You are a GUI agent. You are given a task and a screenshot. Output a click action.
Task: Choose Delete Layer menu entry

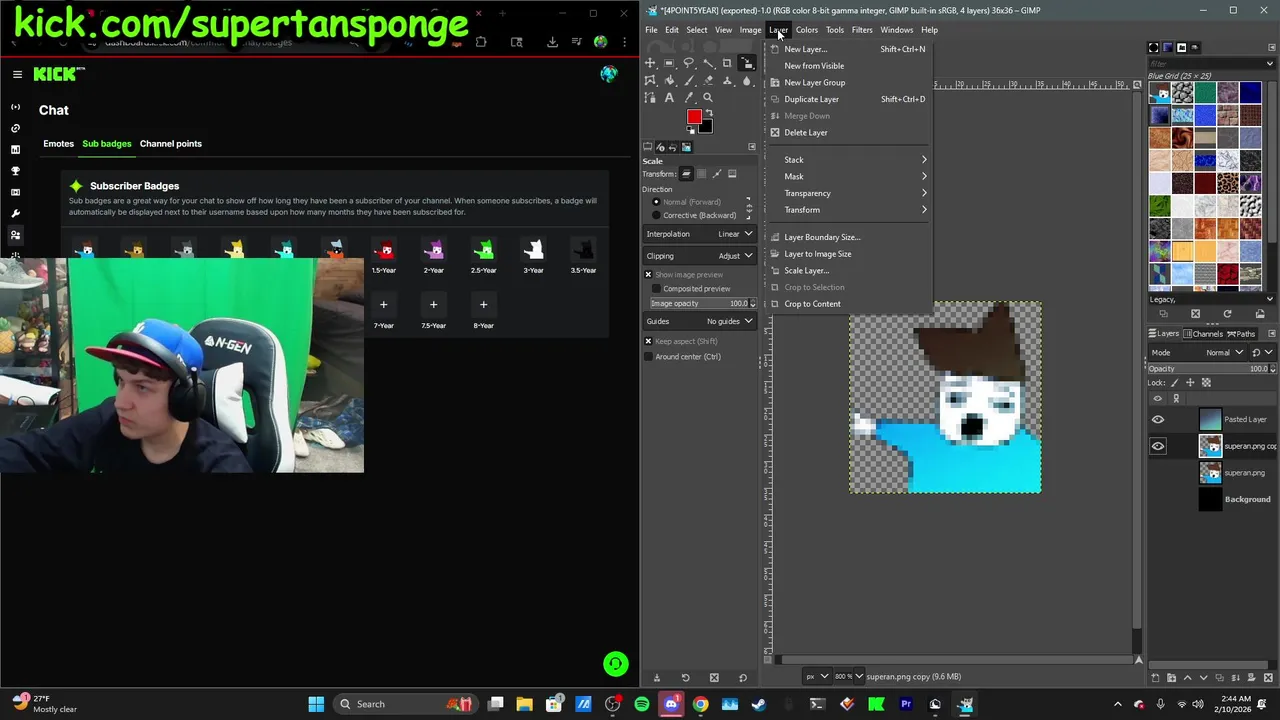(x=850, y=133)
